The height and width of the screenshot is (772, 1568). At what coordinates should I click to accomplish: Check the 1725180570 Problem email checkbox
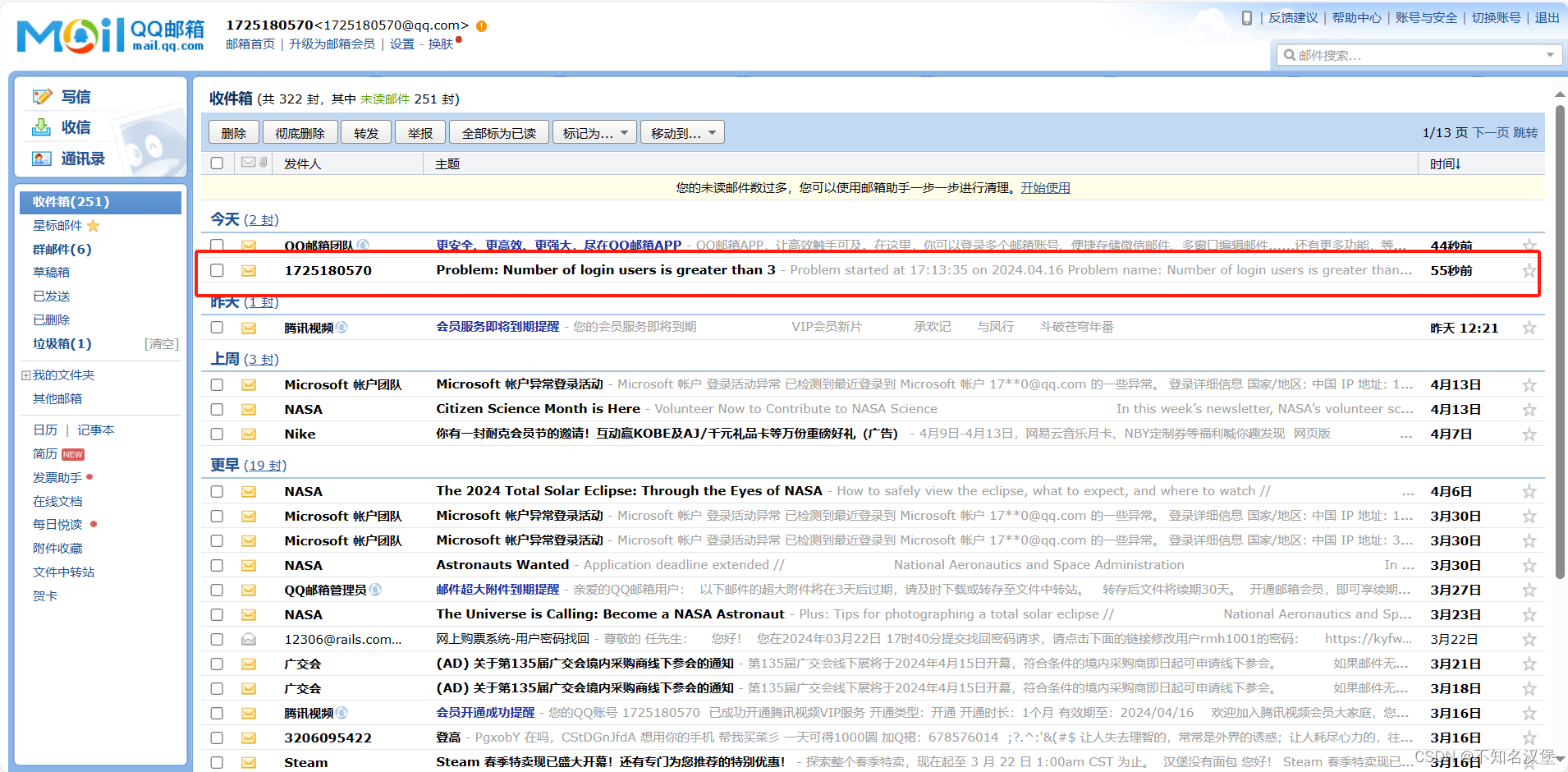click(x=217, y=270)
